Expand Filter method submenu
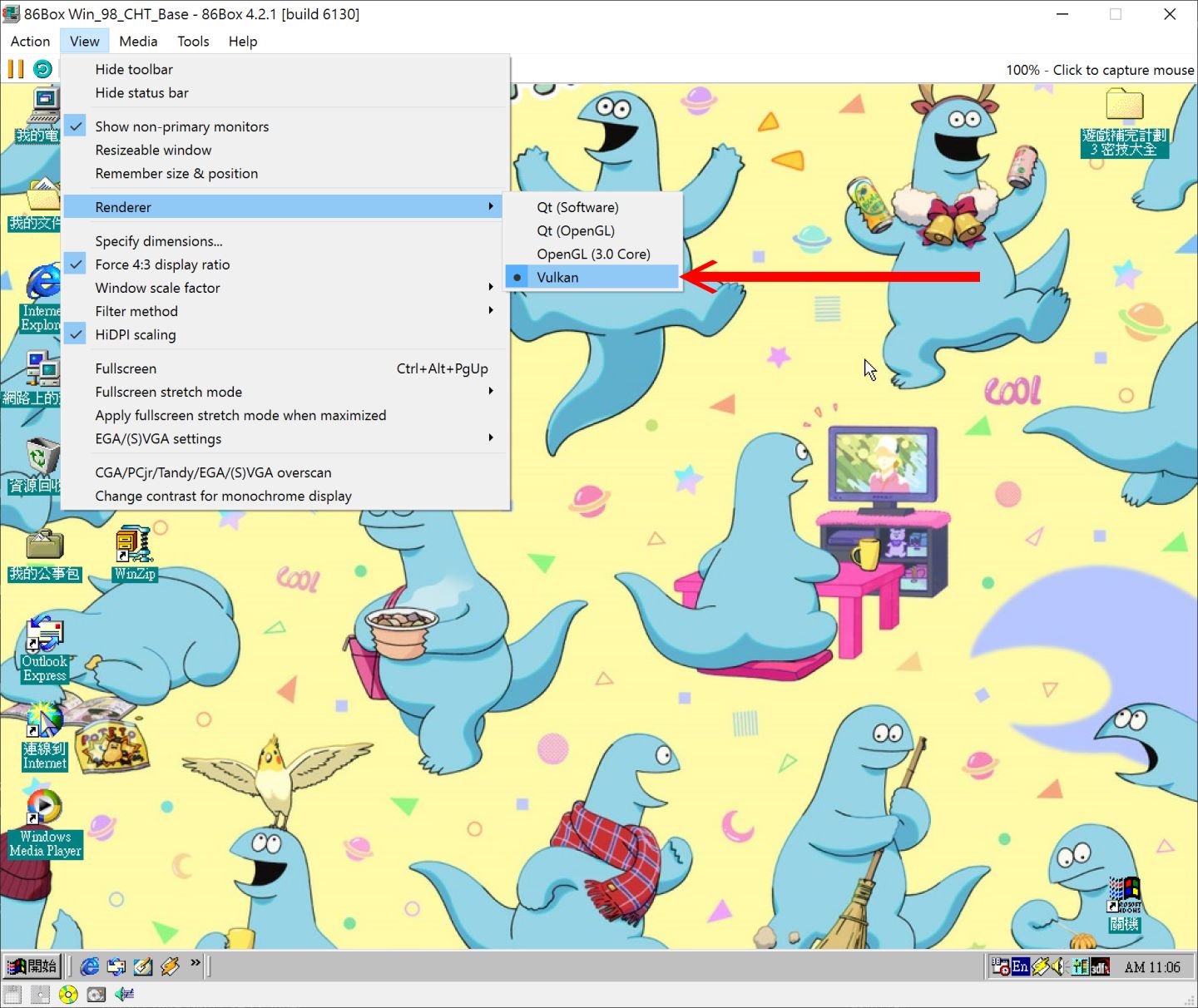 (x=284, y=311)
